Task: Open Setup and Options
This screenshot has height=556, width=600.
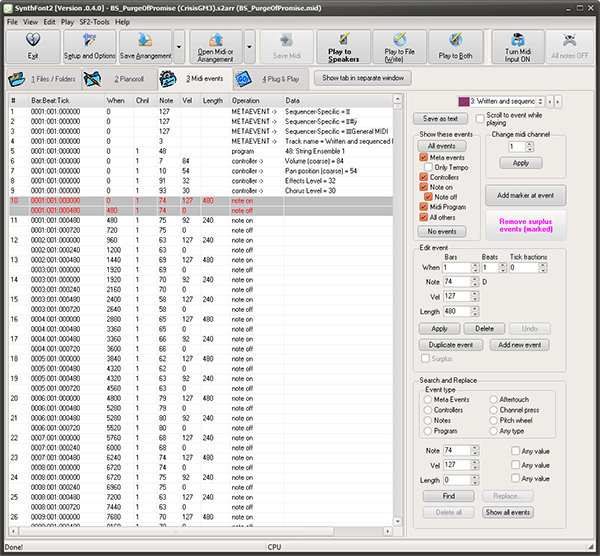Action: [90, 46]
